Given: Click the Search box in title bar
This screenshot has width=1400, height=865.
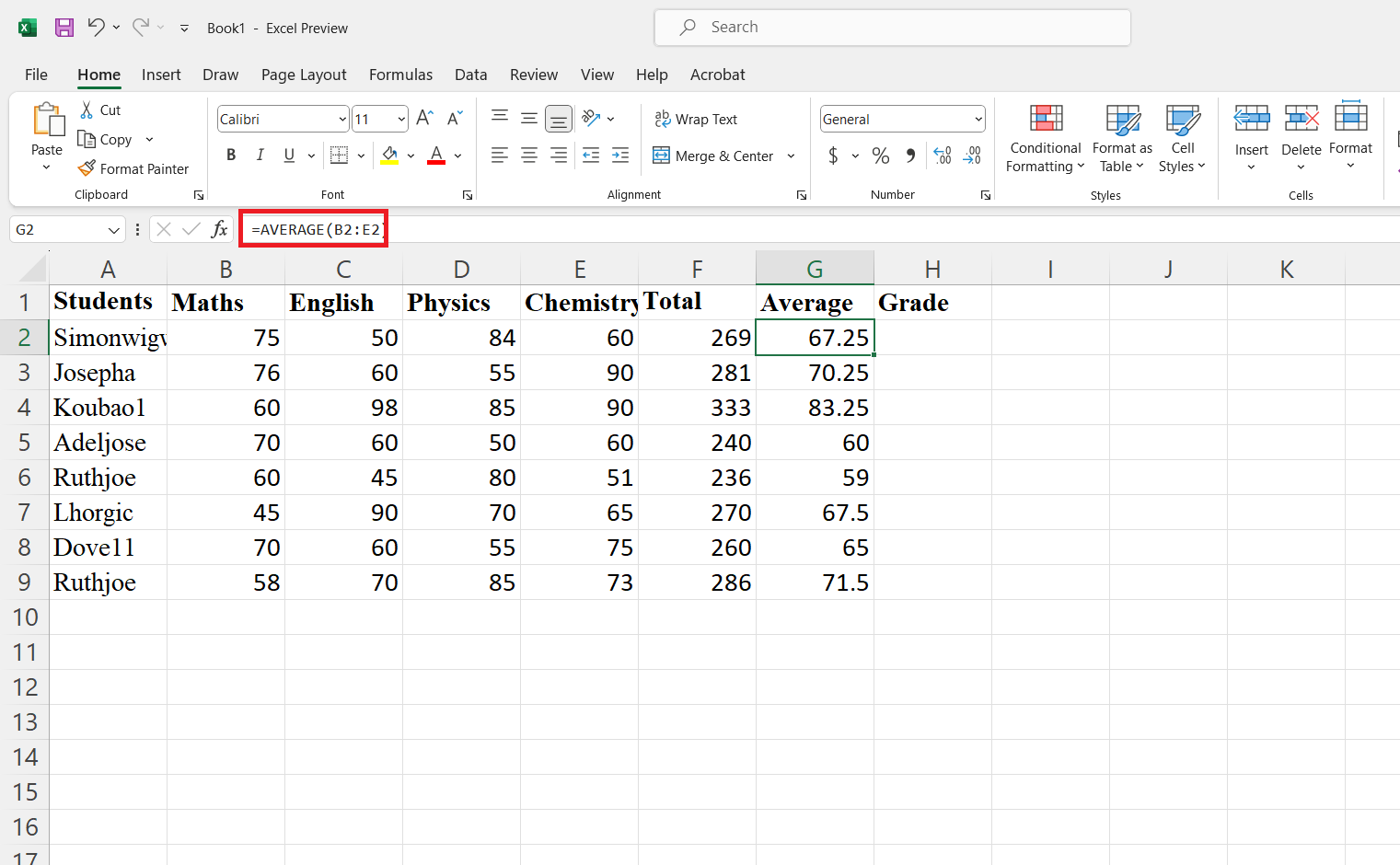Looking at the screenshot, I should coord(892,28).
